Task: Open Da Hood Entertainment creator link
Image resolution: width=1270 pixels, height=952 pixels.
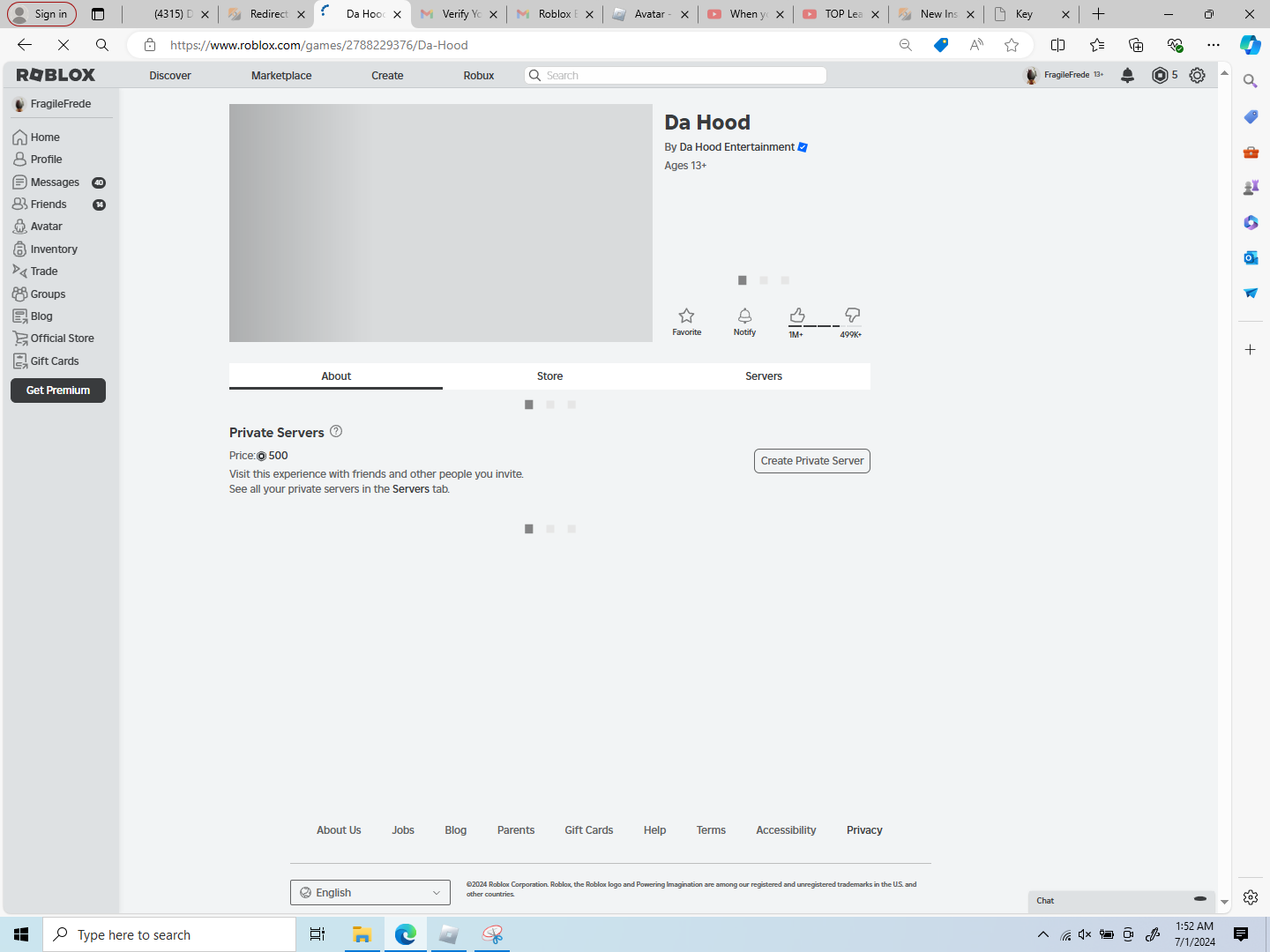Action: [737, 147]
